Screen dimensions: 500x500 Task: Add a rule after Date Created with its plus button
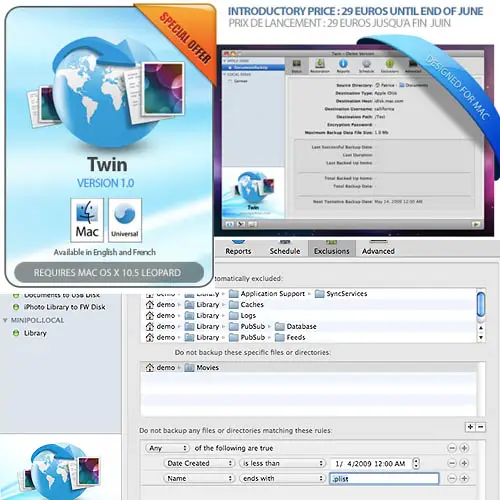tap(464, 463)
